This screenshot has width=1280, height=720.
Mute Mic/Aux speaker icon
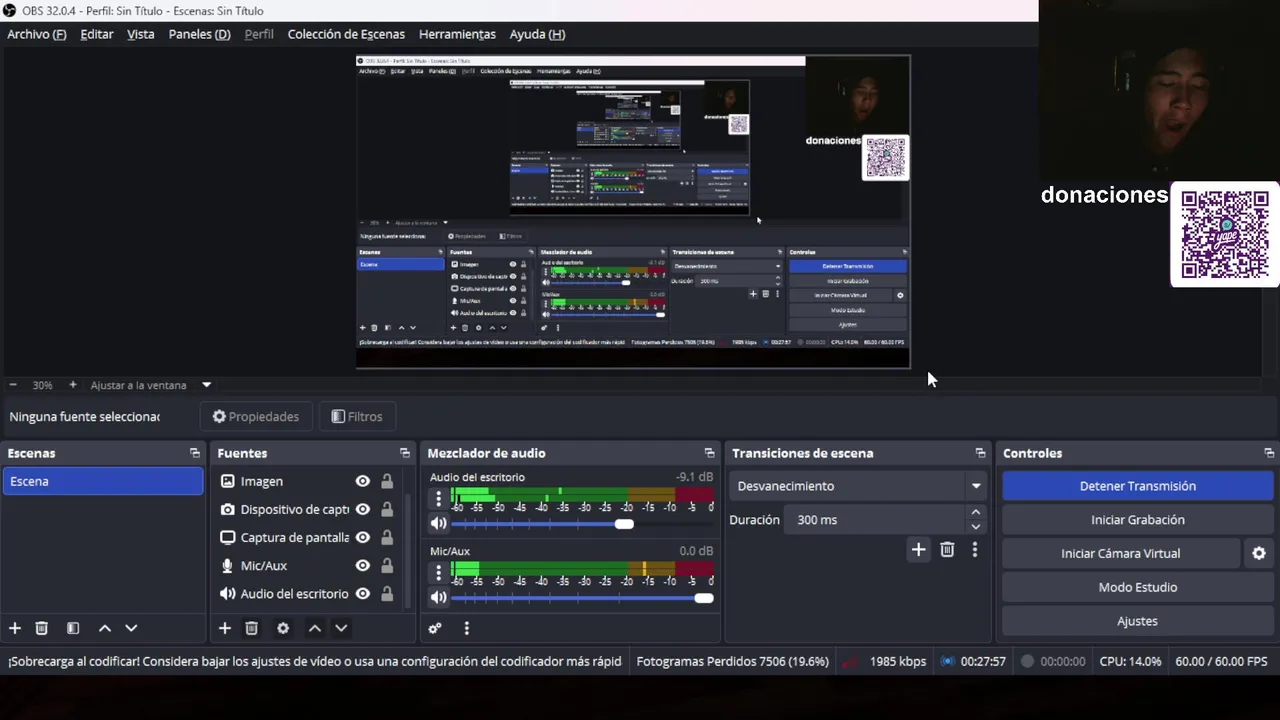point(438,597)
